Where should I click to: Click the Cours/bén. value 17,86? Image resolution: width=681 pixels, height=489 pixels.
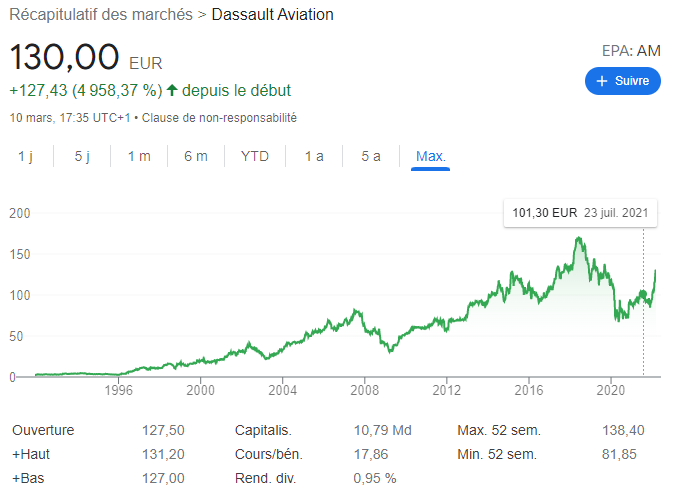(370, 454)
